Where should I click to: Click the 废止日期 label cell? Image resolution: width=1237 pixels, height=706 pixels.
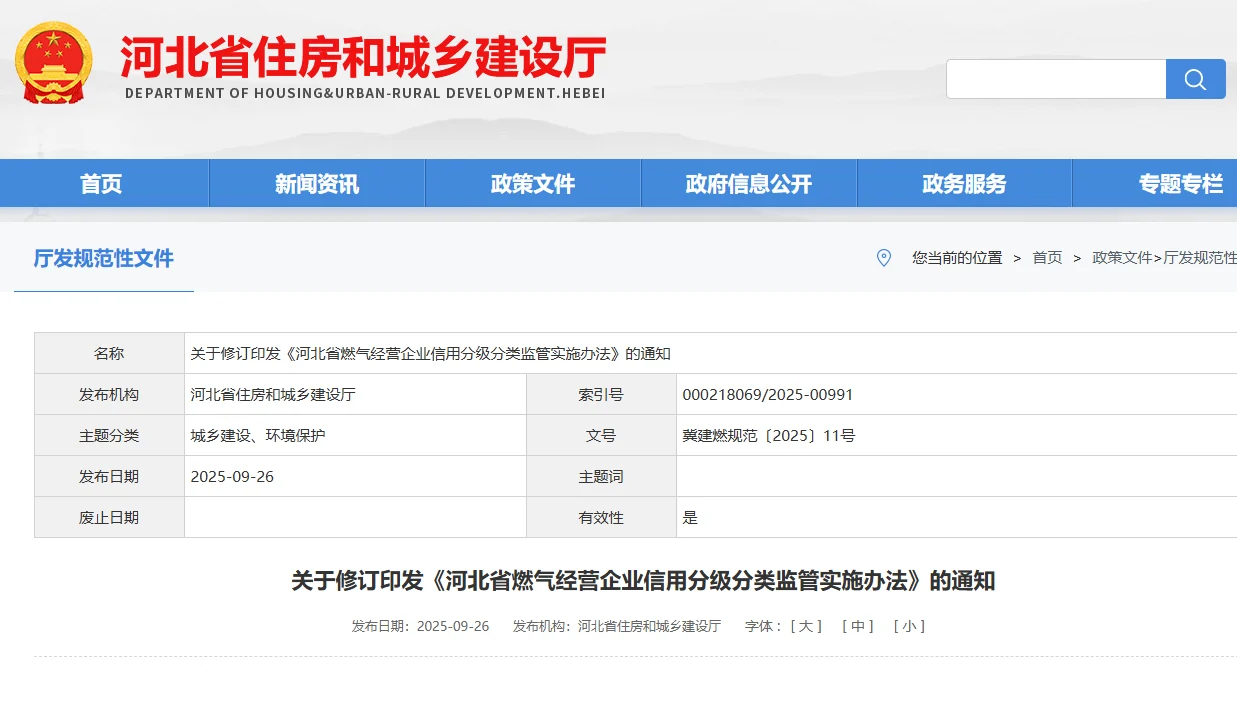(x=109, y=518)
